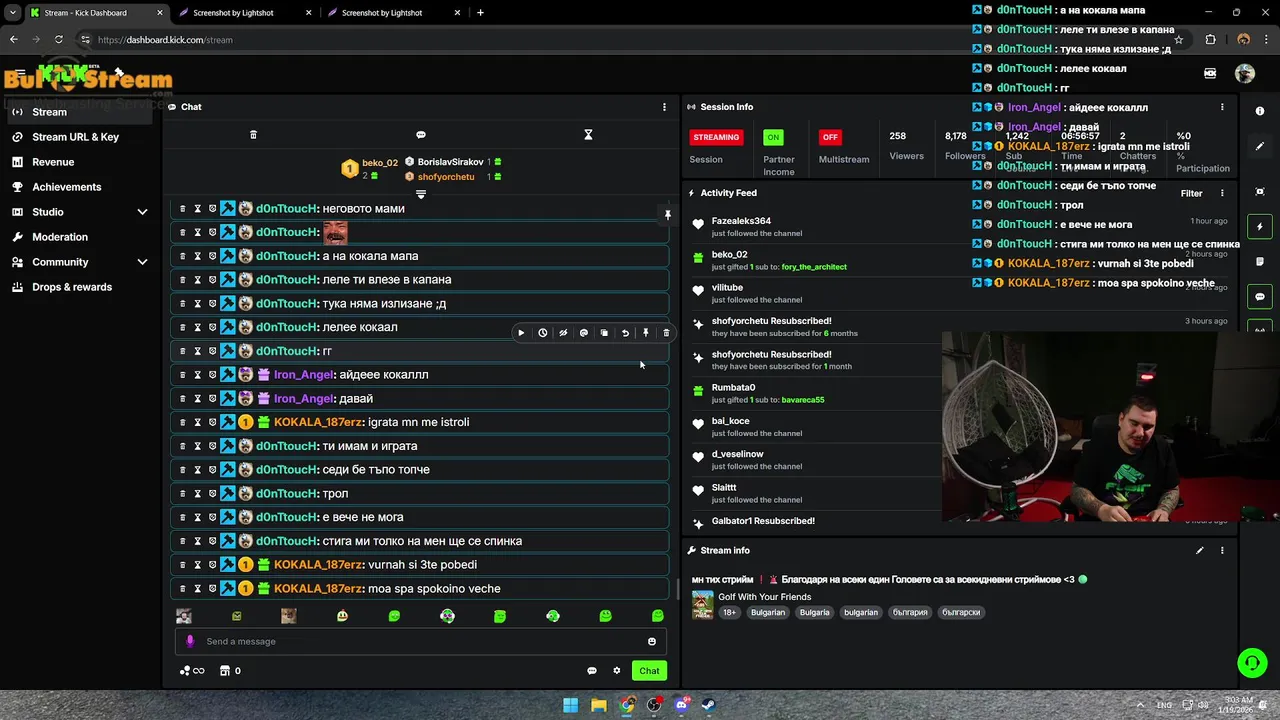Toggle the Partner Income ON badge
This screenshot has width=1280, height=720.
(x=773, y=137)
